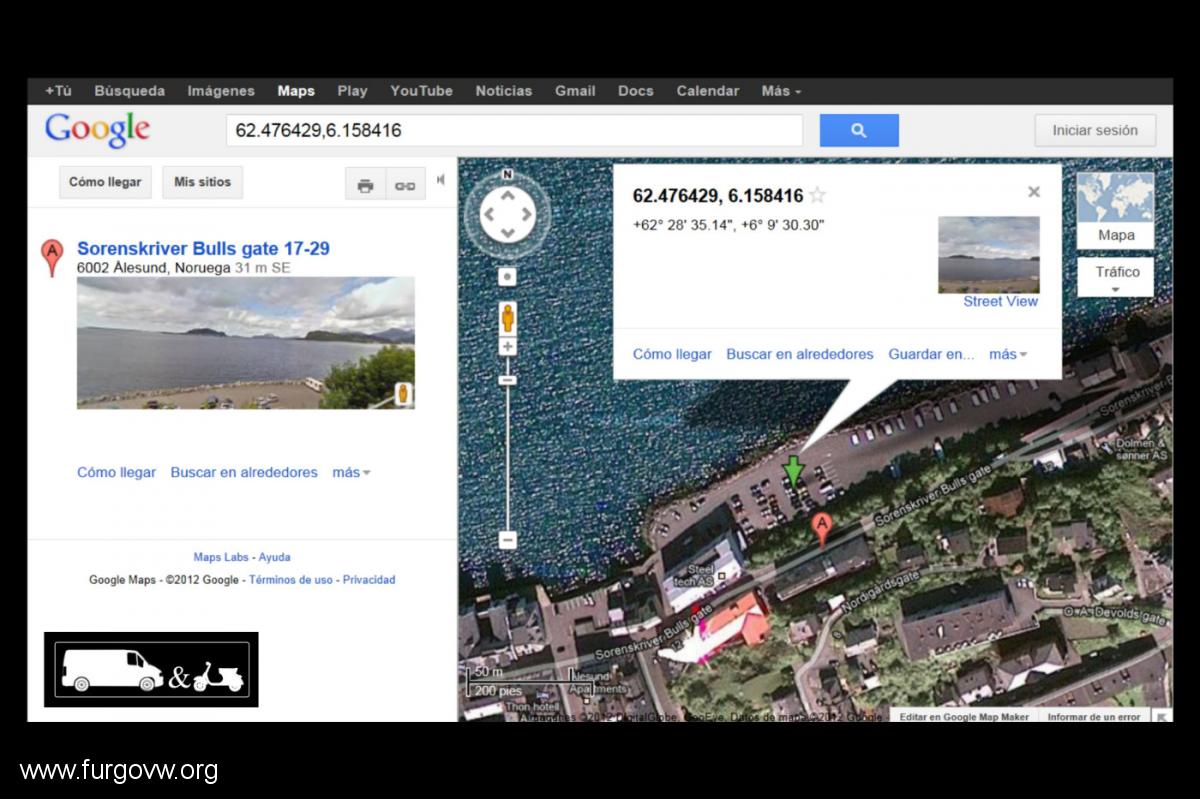Open Play in the top bar
Viewport: 1200px width, 799px height.
(x=352, y=91)
